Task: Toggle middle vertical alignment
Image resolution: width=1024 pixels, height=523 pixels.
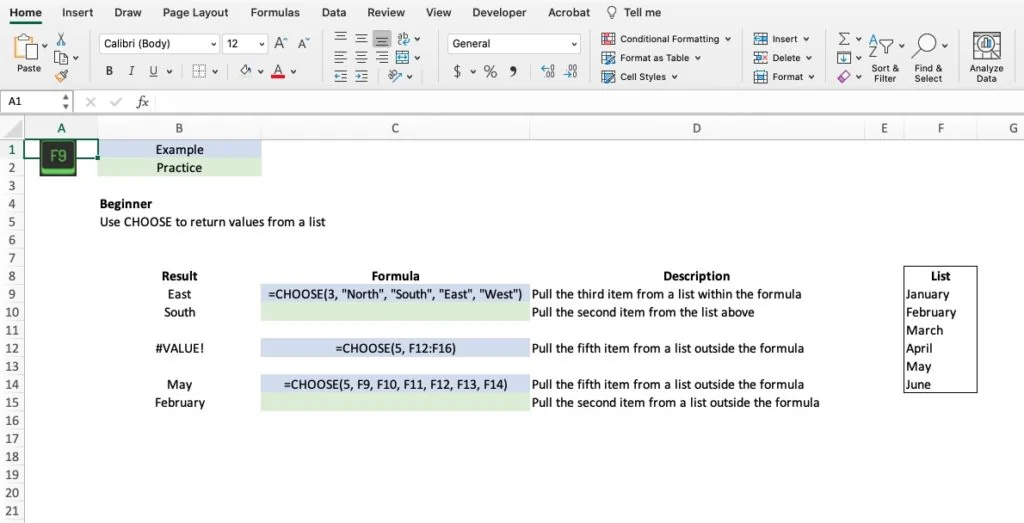Action: tap(361, 39)
